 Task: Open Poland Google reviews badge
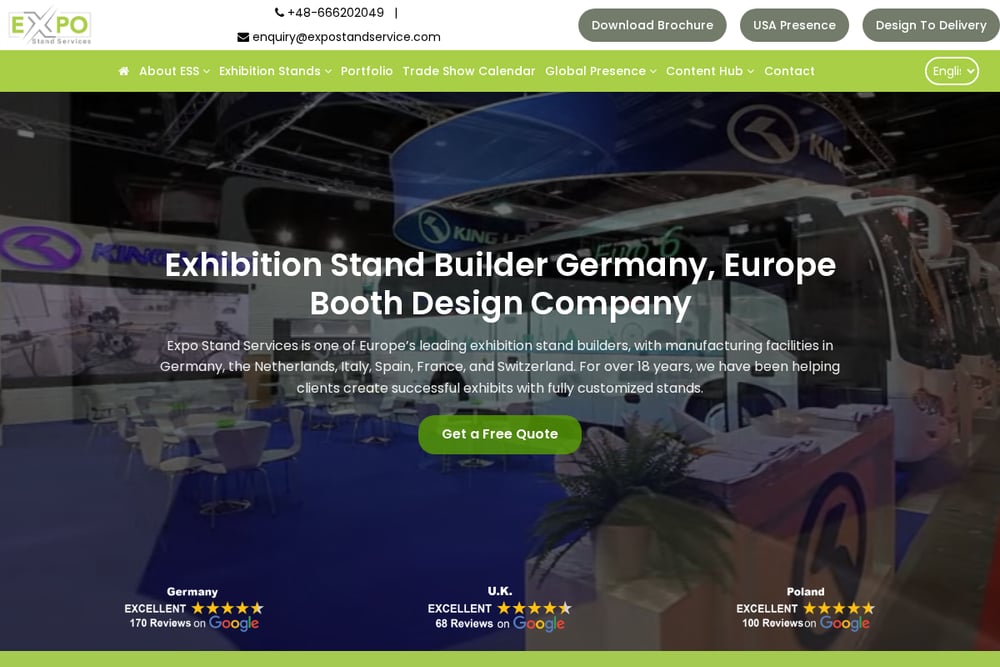tap(805, 609)
